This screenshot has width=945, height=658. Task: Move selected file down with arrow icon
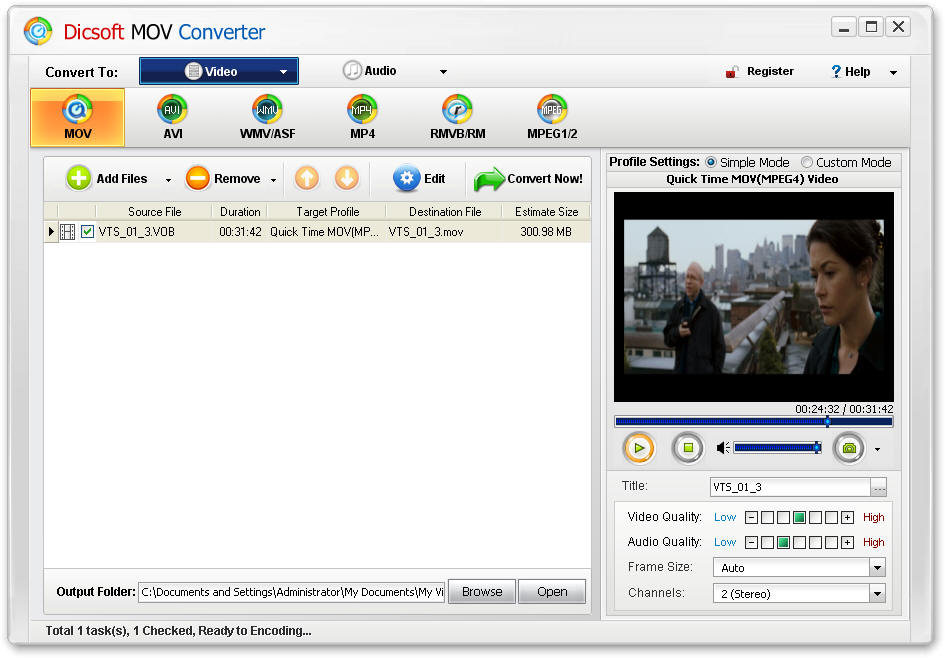pyautogui.click(x=347, y=178)
